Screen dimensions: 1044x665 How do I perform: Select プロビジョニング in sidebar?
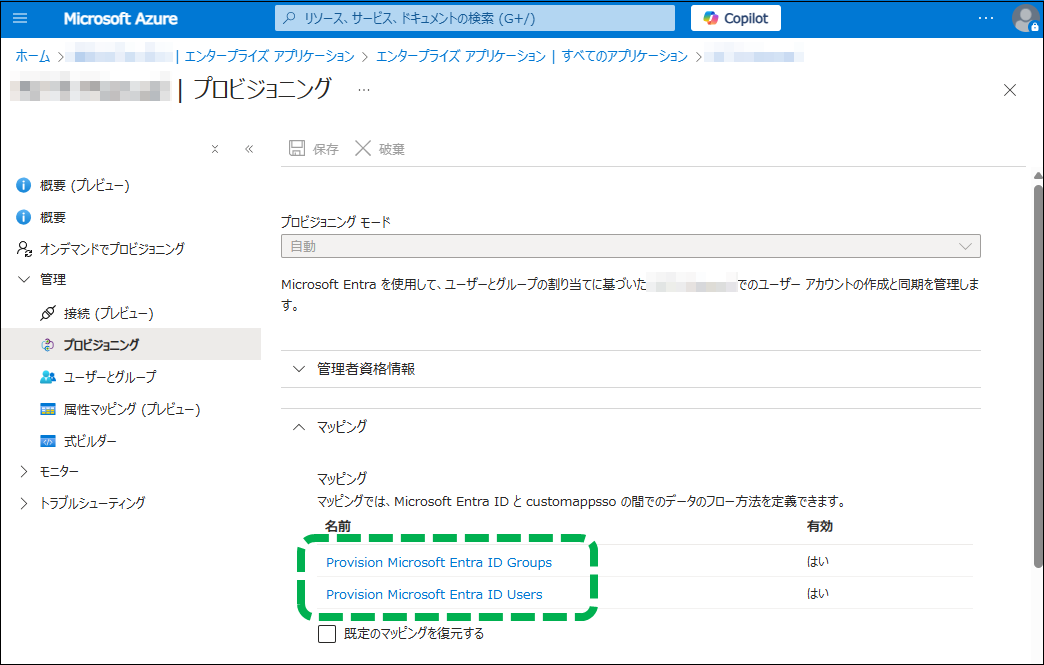(101, 345)
